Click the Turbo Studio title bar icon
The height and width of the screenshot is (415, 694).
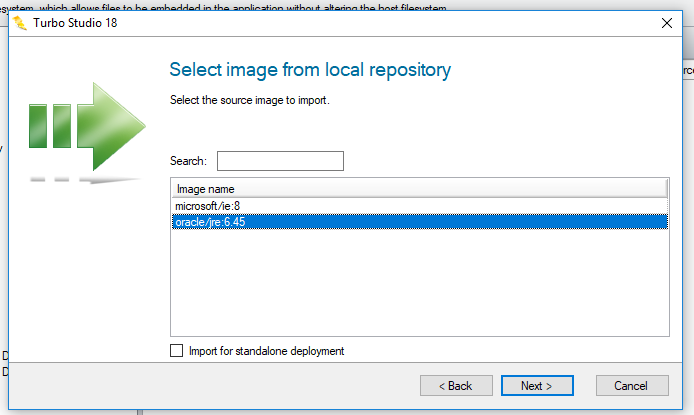tap(20, 23)
